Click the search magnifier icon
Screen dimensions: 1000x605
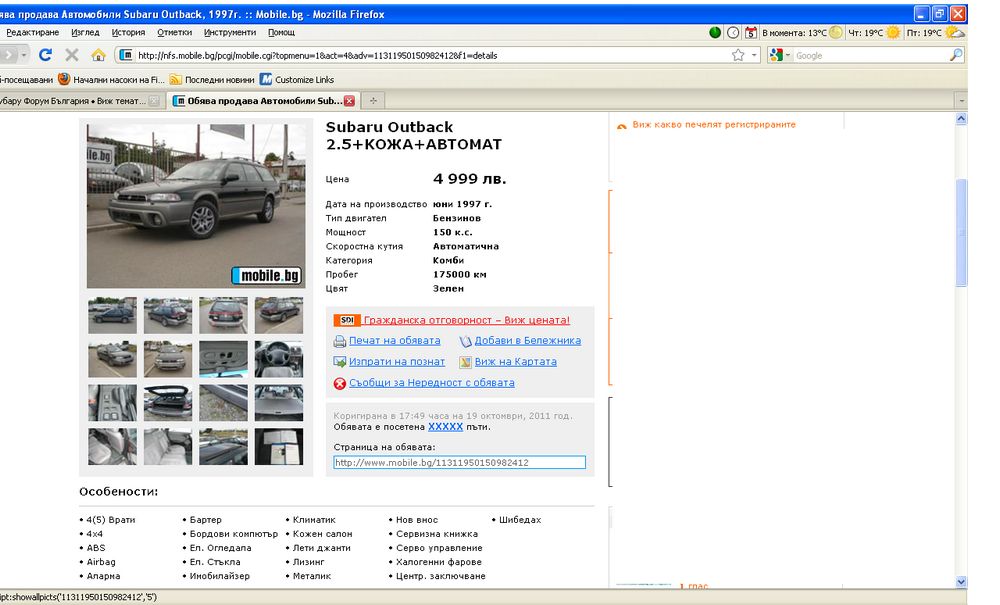click(x=955, y=55)
